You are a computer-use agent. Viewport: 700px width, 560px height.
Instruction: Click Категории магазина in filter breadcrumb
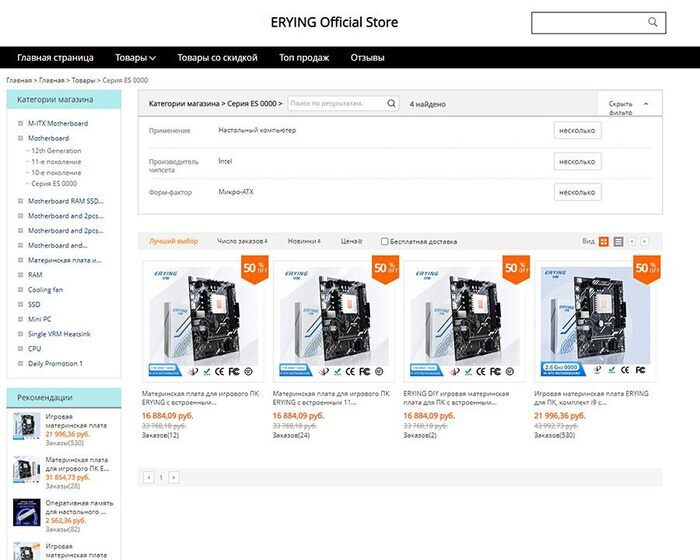pos(184,104)
